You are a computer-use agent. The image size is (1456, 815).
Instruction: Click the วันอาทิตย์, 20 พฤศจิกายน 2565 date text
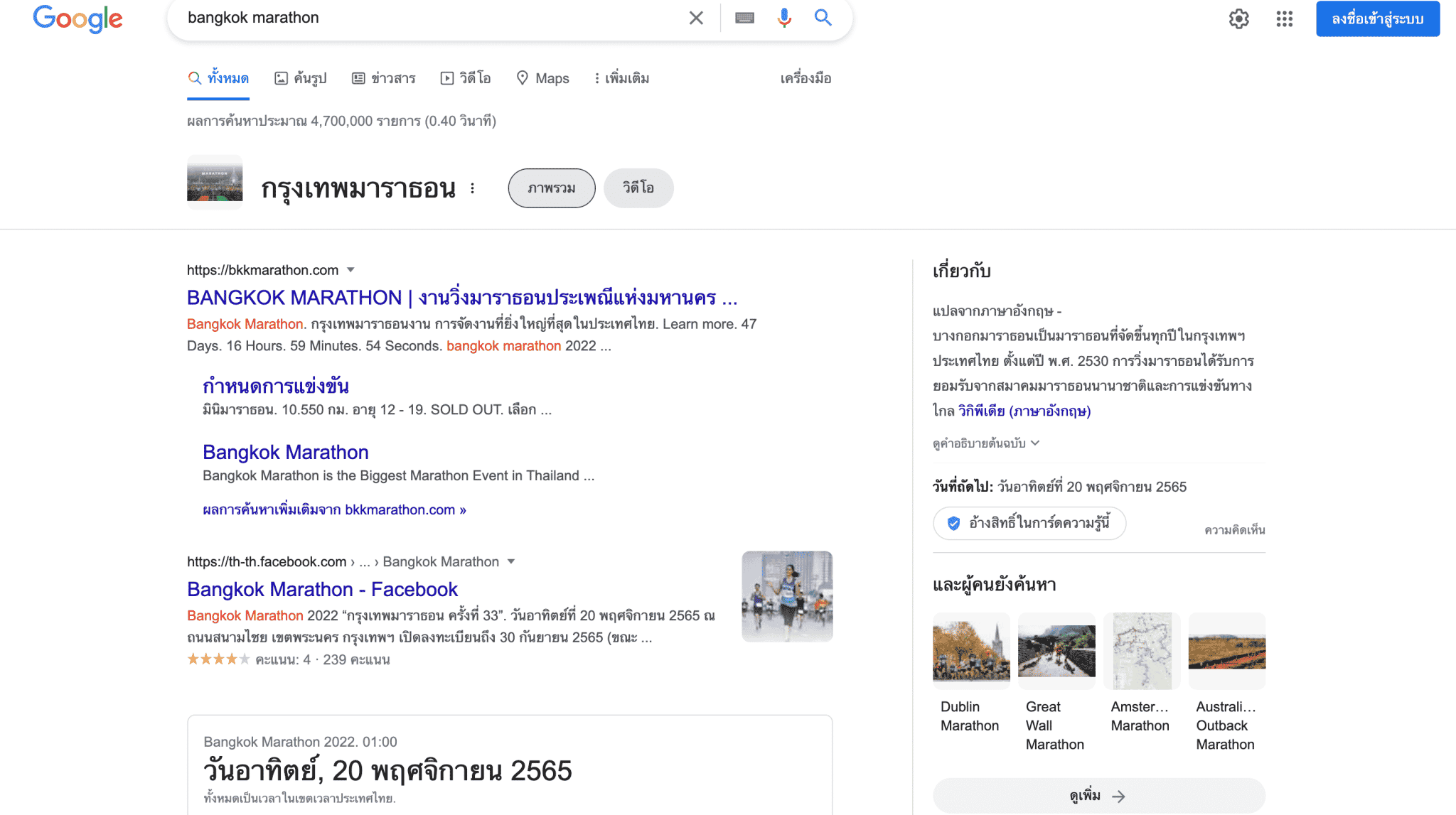point(387,772)
